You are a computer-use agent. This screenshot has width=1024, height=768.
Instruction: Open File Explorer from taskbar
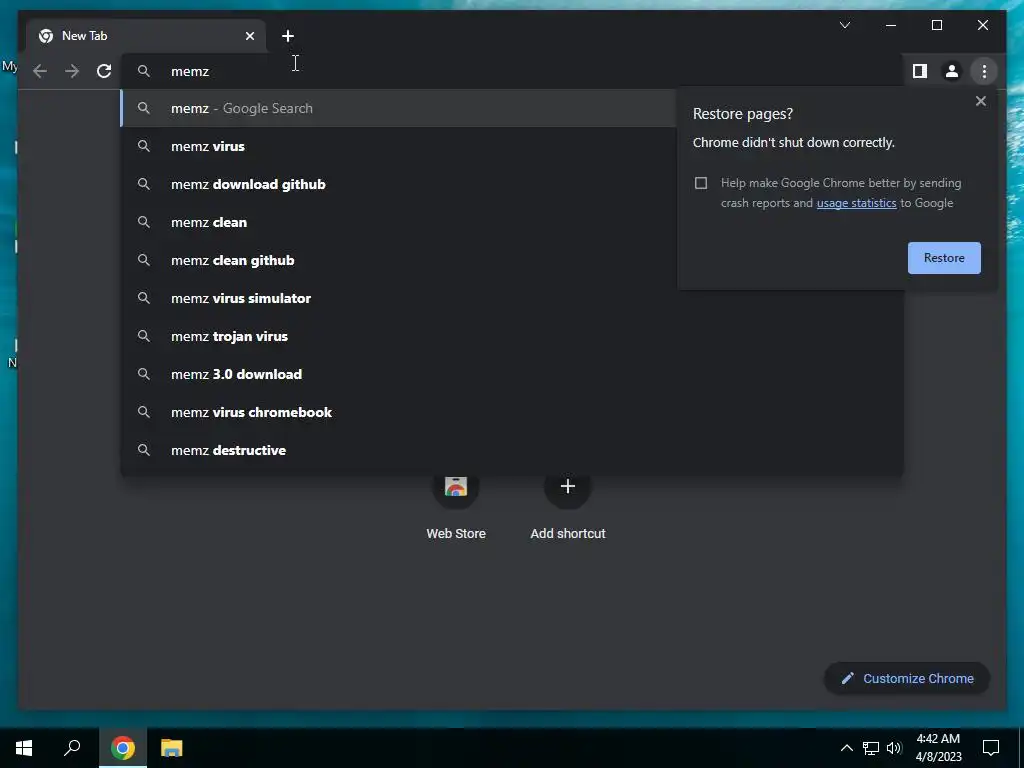point(171,748)
